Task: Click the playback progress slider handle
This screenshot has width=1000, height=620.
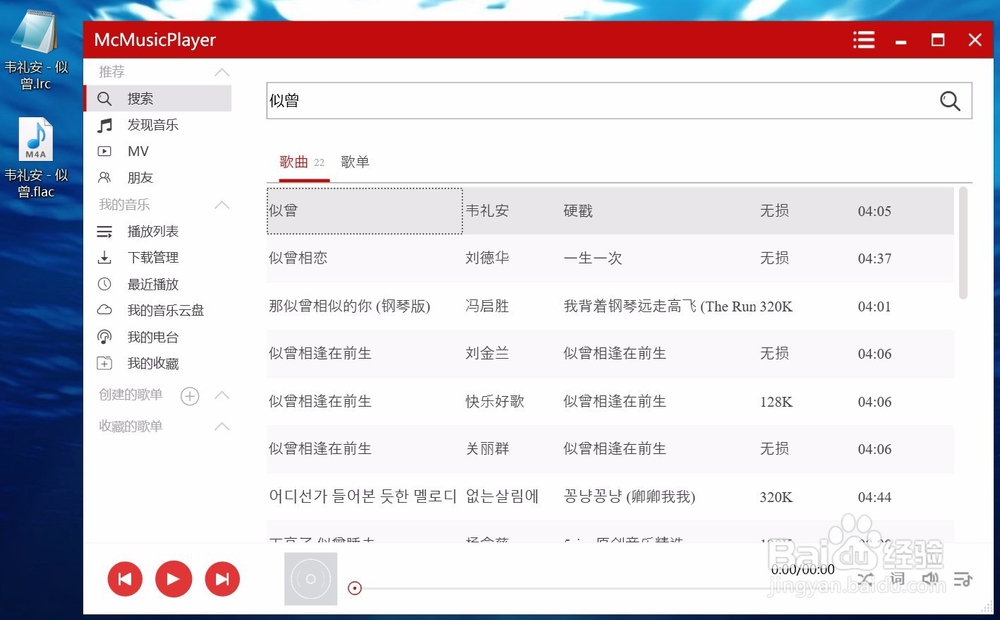Action: click(x=355, y=588)
